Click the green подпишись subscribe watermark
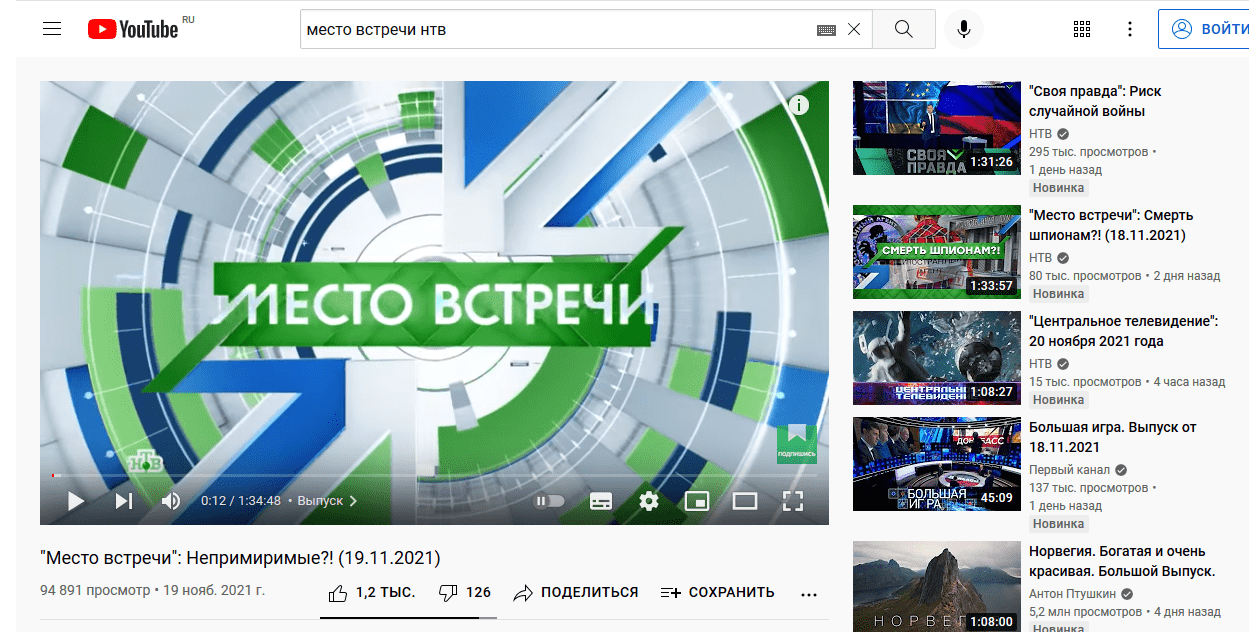Screen dimensions: 1249x632 [x=797, y=444]
